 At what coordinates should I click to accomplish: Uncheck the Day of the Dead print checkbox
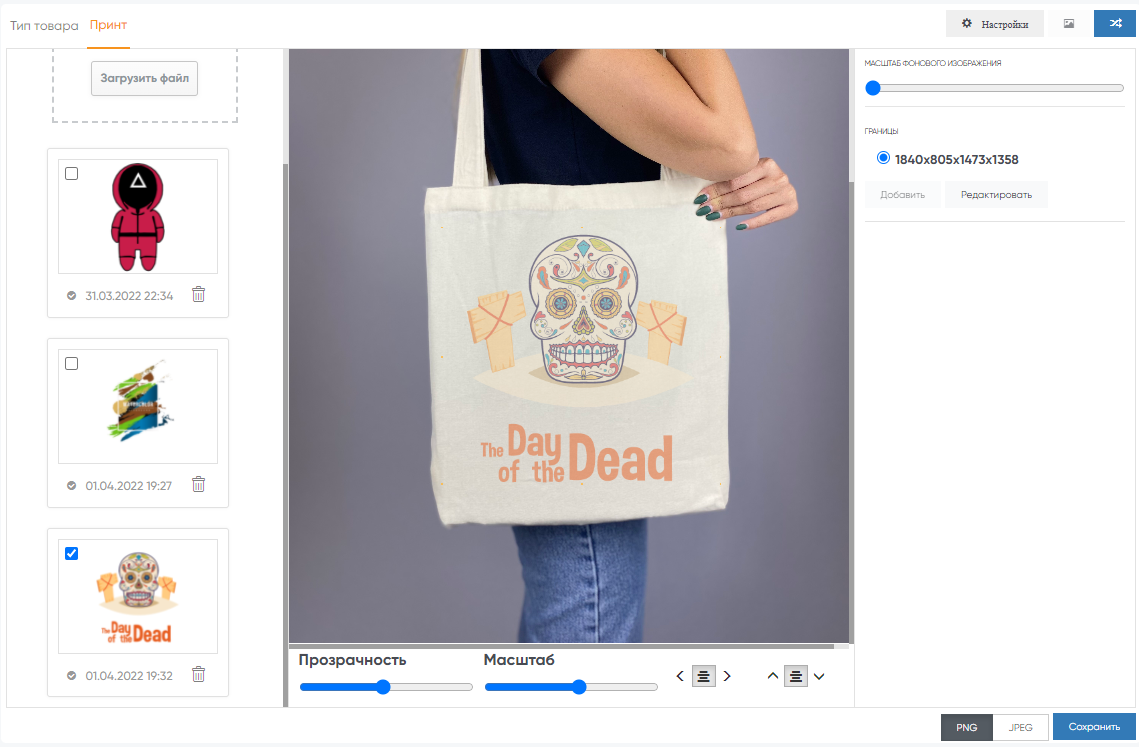(x=71, y=554)
